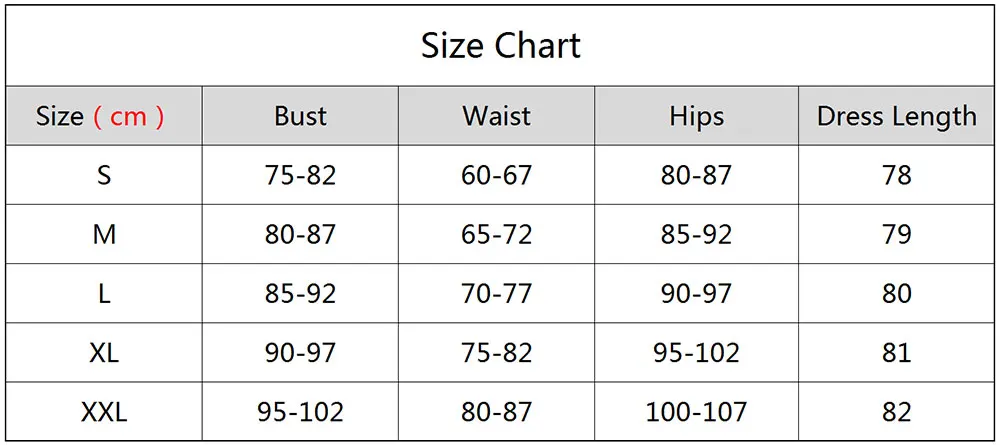
Task: Select the Bust column header
Action: click(x=300, y=116)
